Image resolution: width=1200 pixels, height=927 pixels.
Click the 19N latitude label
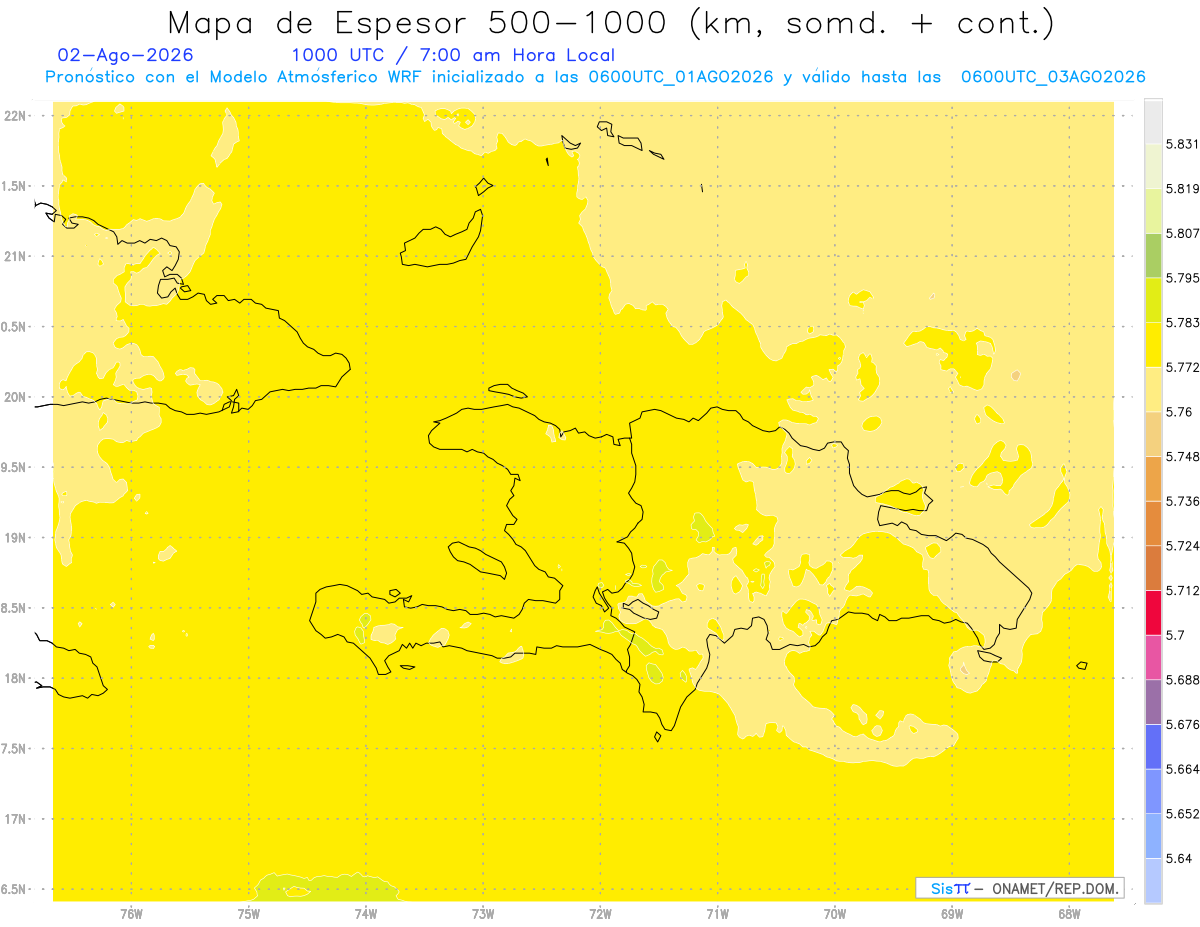pos(15,537)
